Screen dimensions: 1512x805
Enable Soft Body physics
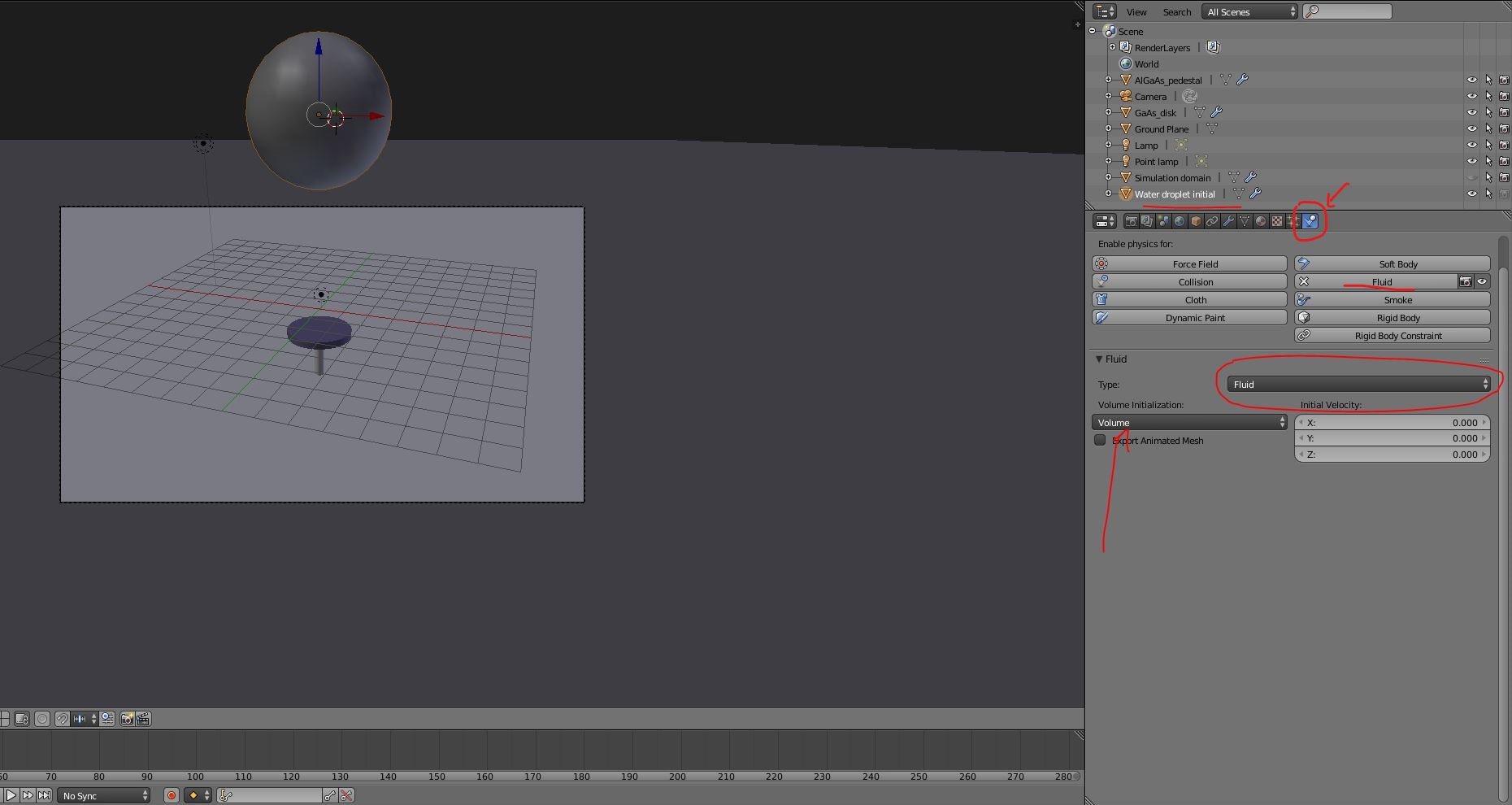1393,263
